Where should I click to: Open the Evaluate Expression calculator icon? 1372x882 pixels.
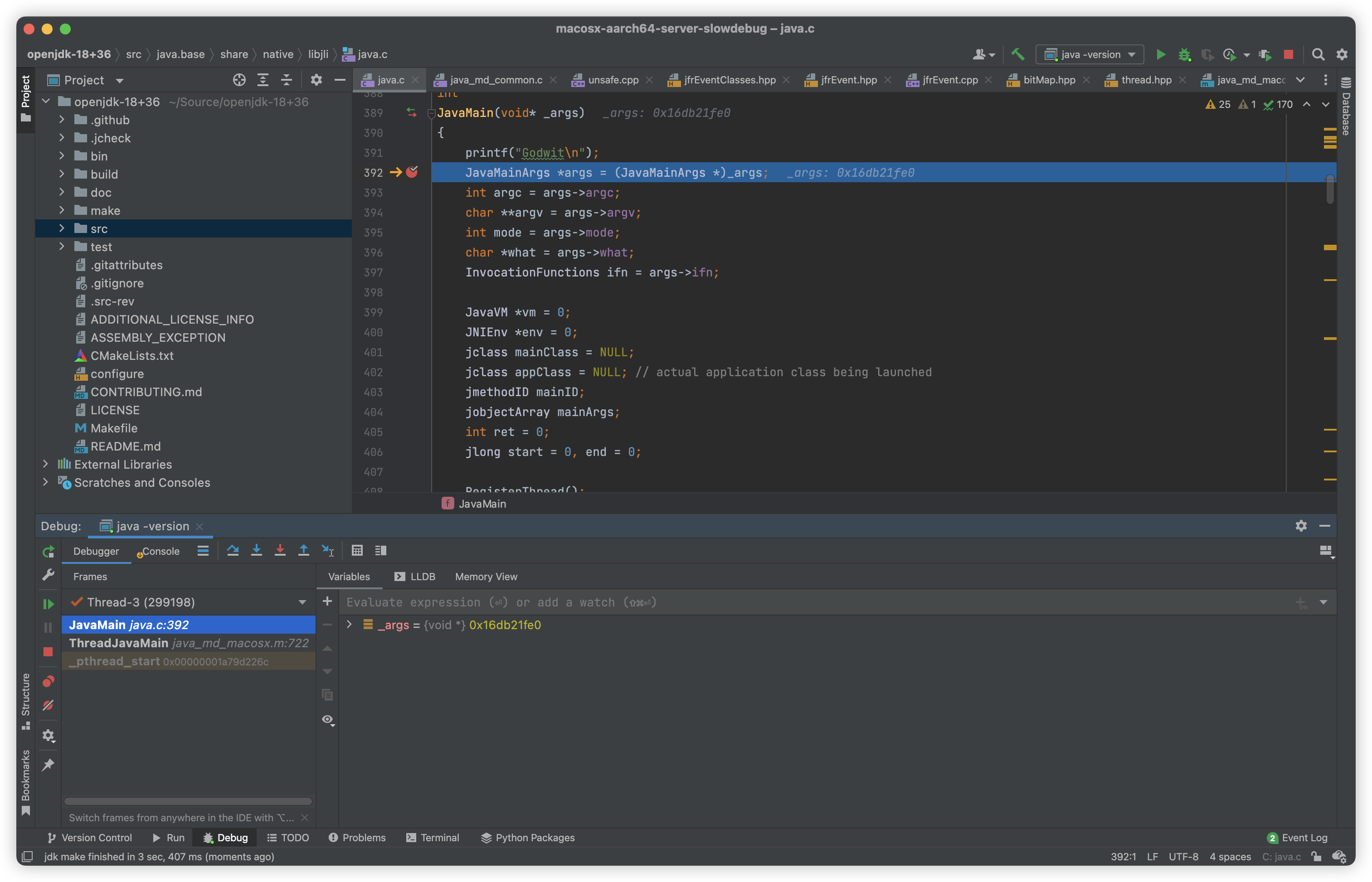pyautogui.click(x=357, y=550)
